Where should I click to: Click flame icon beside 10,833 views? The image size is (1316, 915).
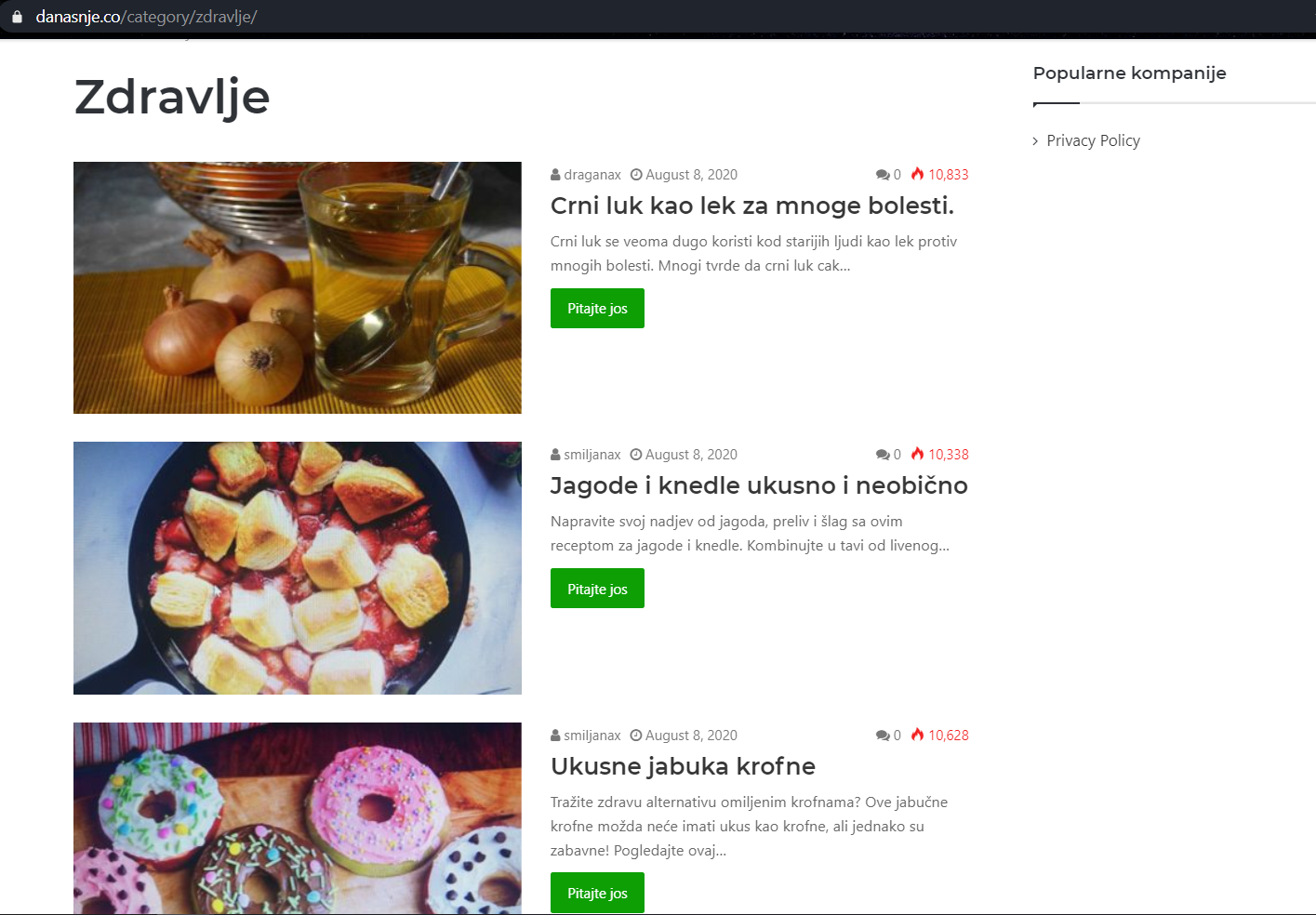pyautogui.click(x=918, y=174)
